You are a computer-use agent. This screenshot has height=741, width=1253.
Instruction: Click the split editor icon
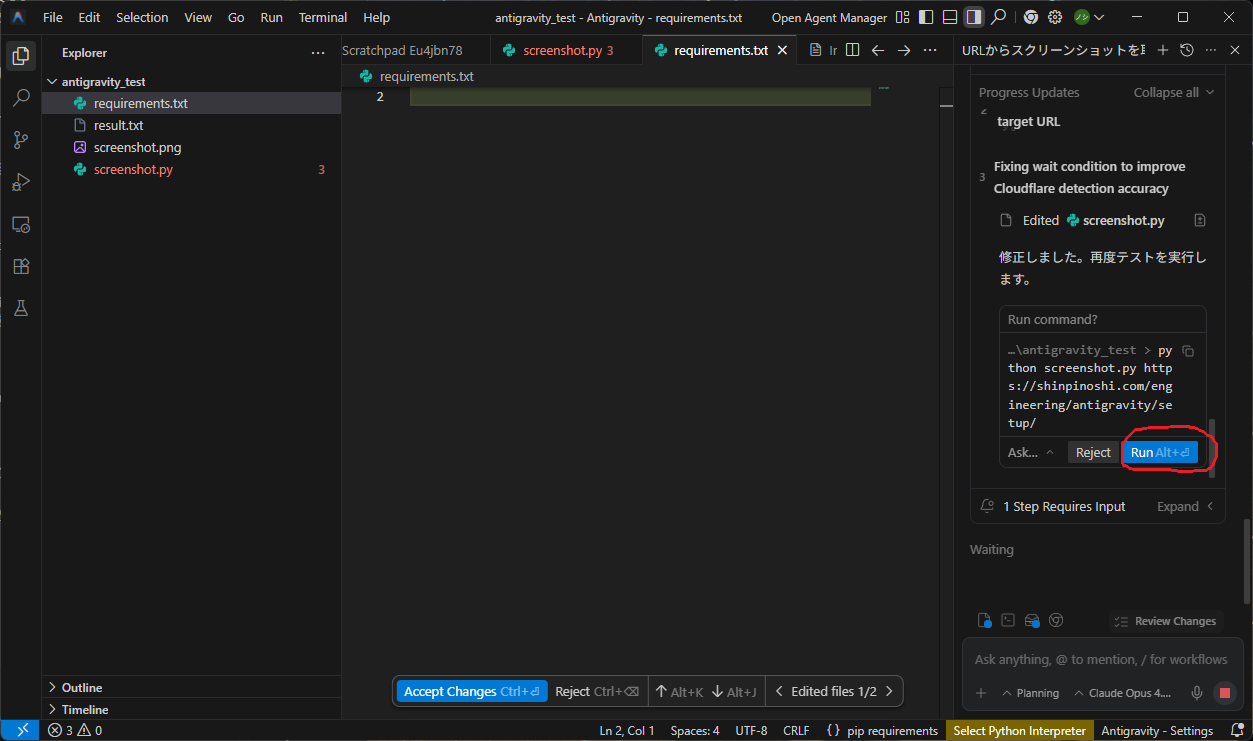coord(852,50)
